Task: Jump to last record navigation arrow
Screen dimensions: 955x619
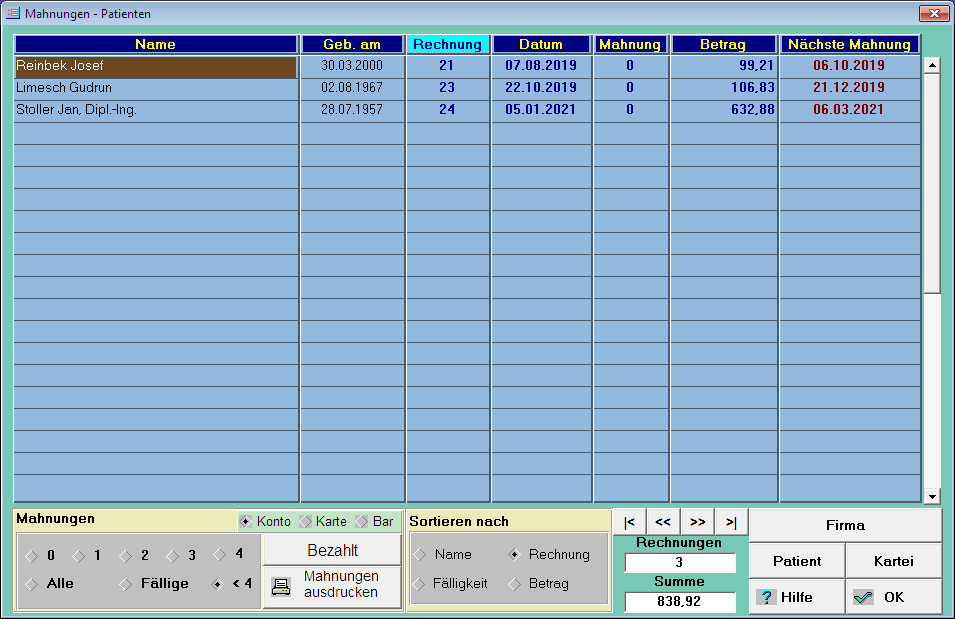Action: (731, 522)
